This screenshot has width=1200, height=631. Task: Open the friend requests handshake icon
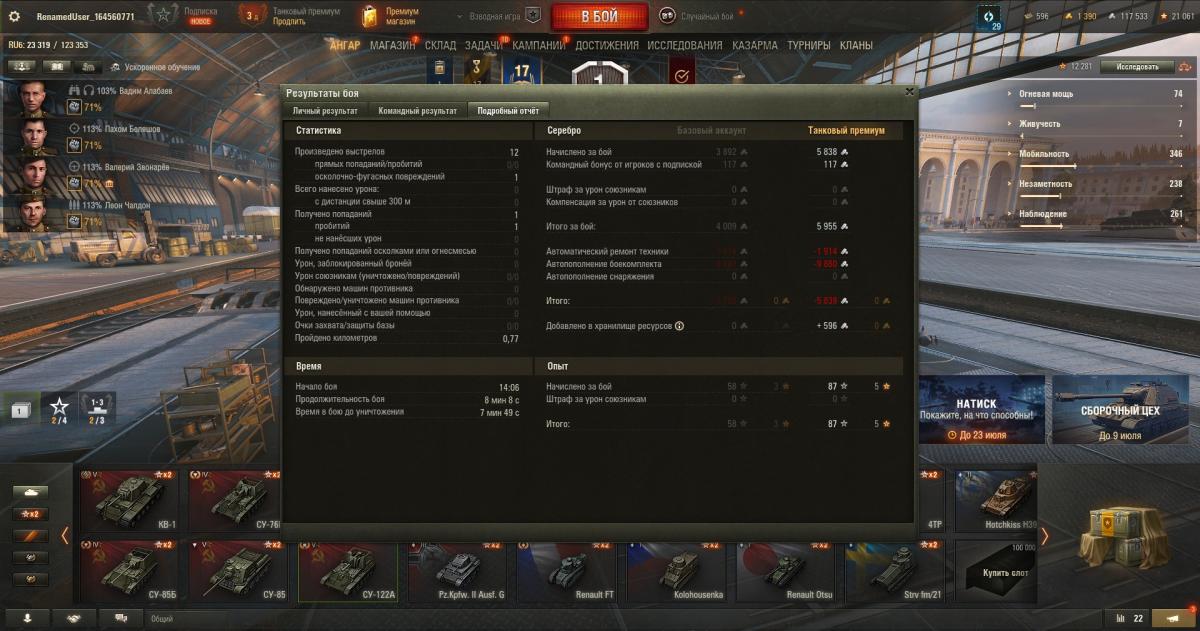tap(74, 619)
